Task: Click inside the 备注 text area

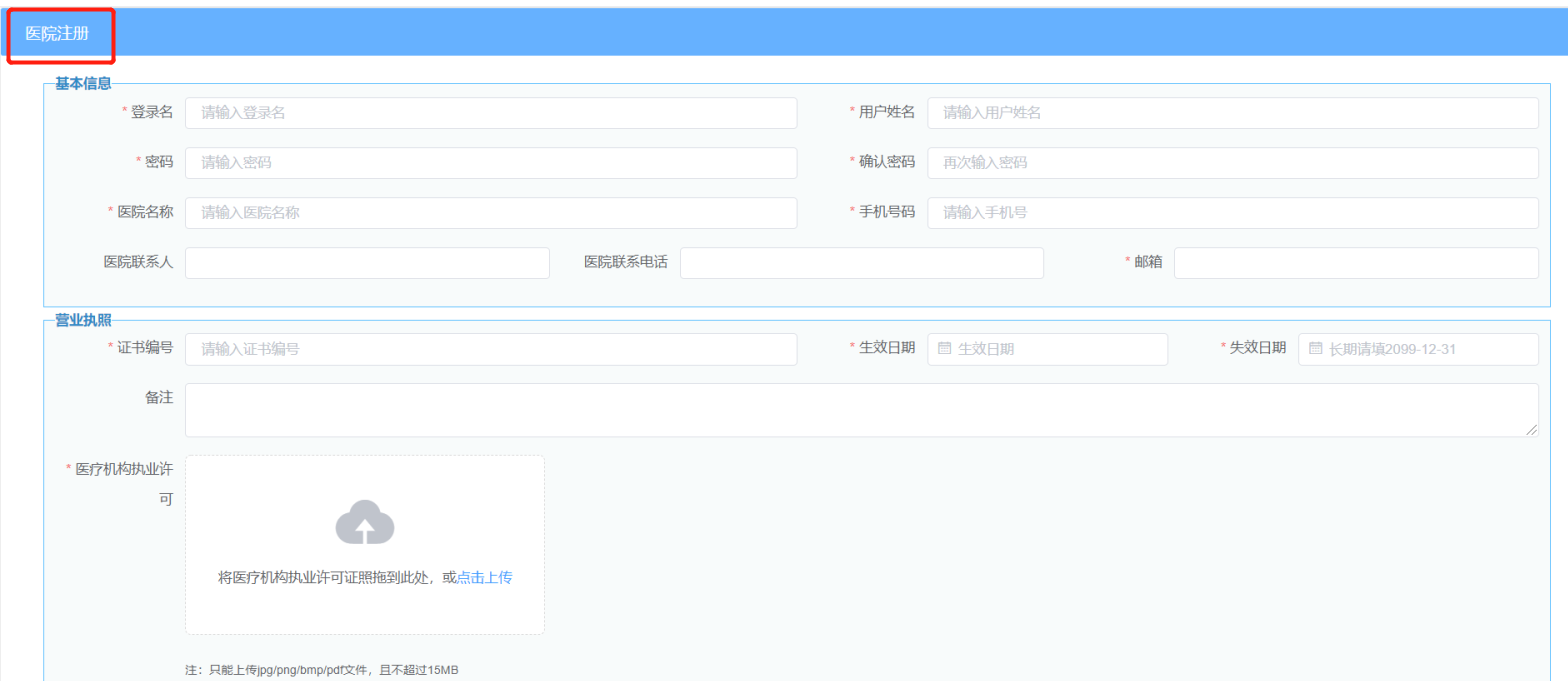Action: click(x=860, y=409)
